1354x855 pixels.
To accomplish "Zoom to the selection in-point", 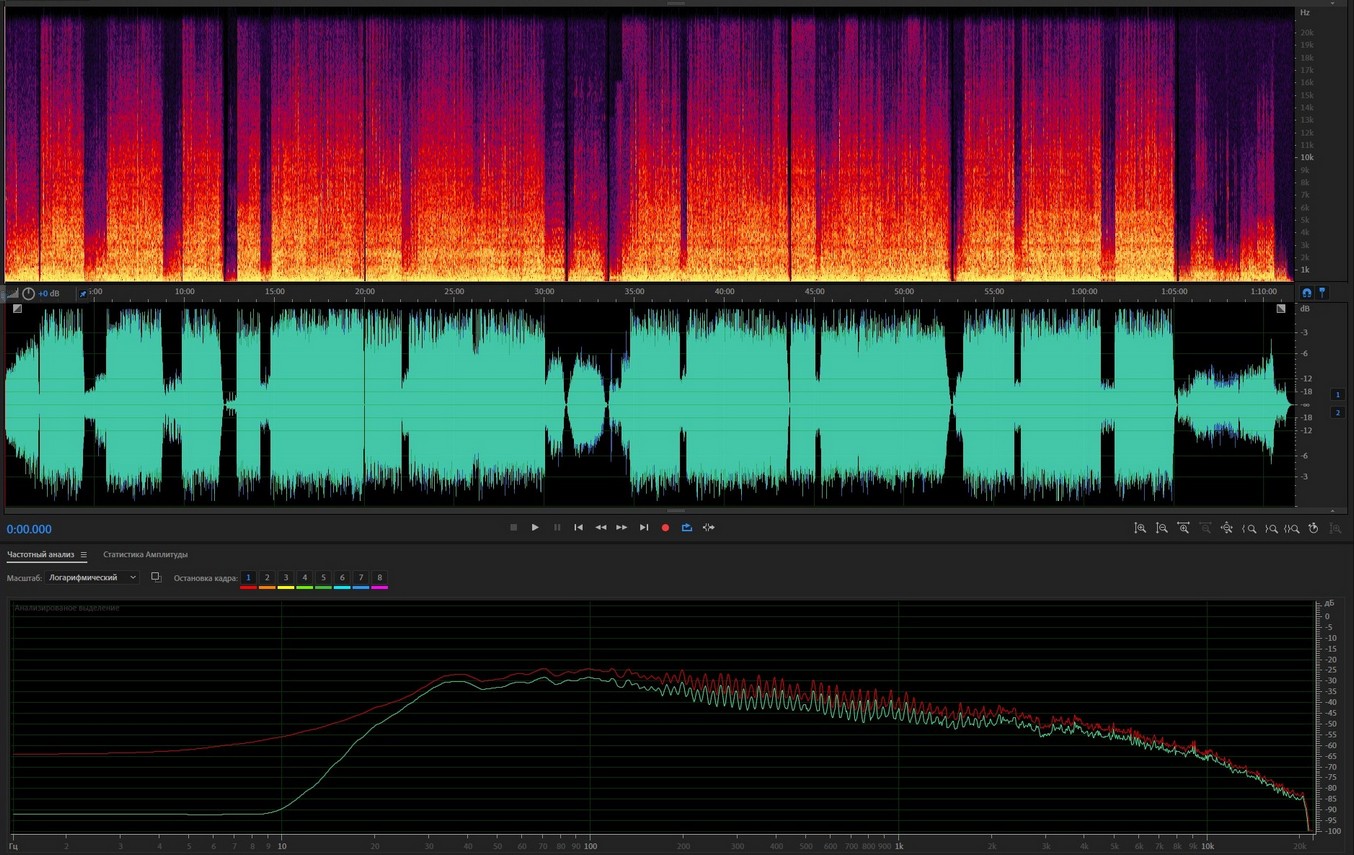I will point(1249,528).
